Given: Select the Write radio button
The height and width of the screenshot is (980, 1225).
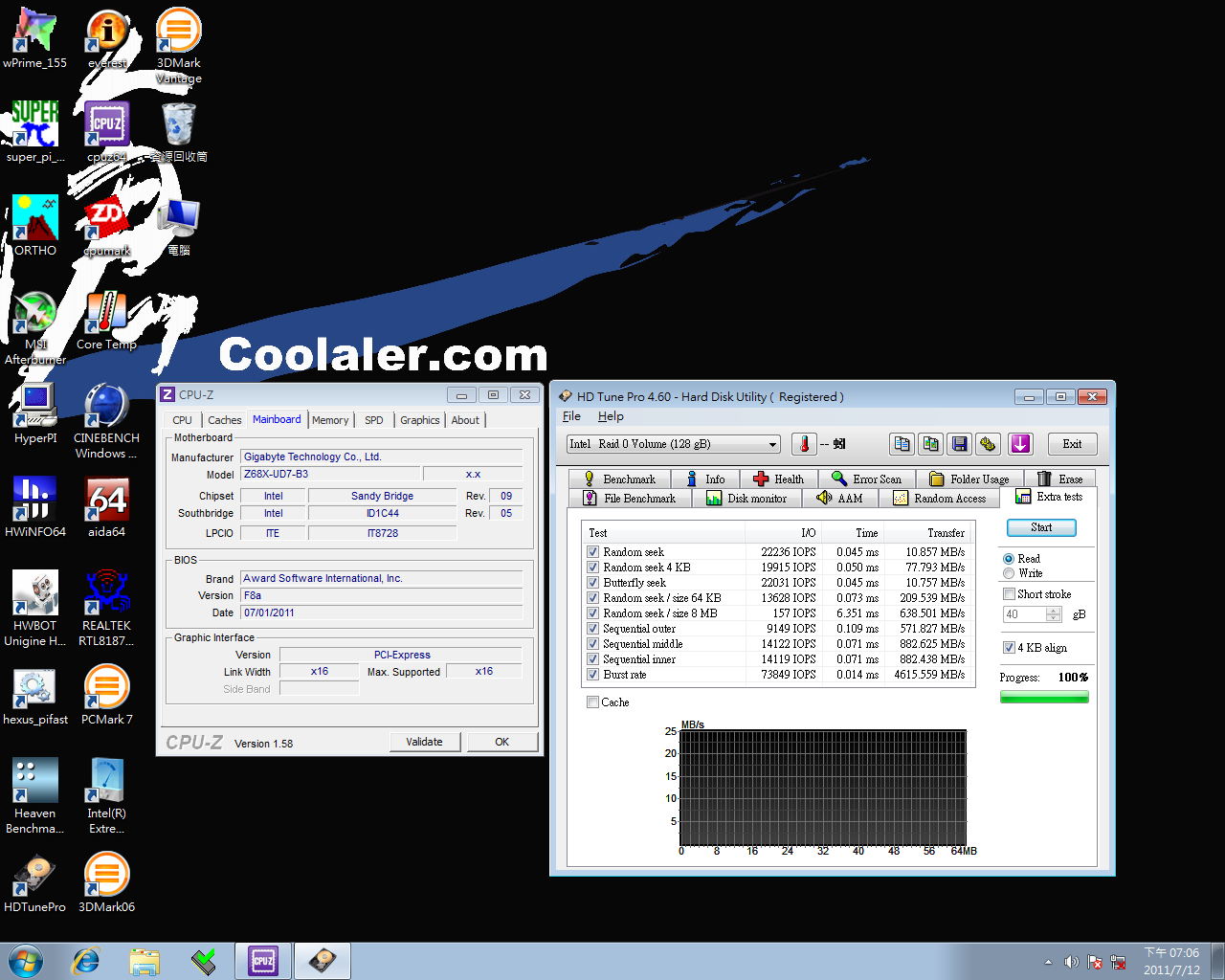Looking at the screenshot, I should [1009, 573].
